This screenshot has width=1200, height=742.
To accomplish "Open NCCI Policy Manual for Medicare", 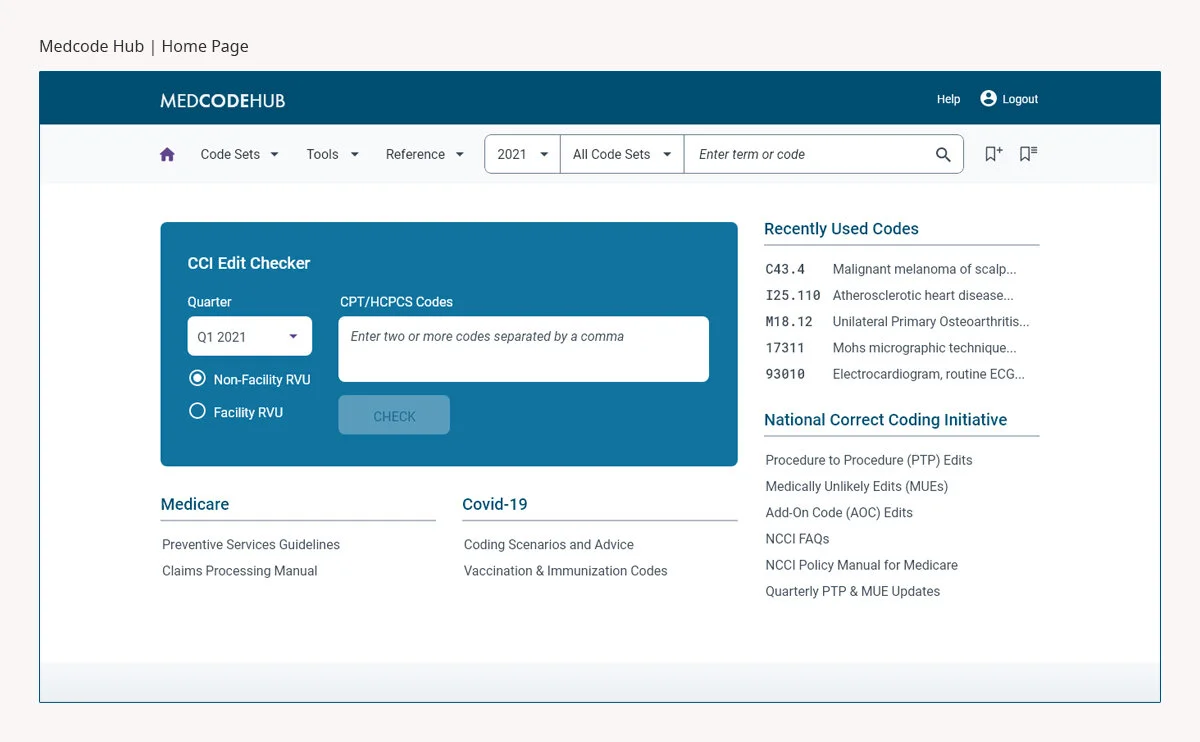I will point(861,565).
